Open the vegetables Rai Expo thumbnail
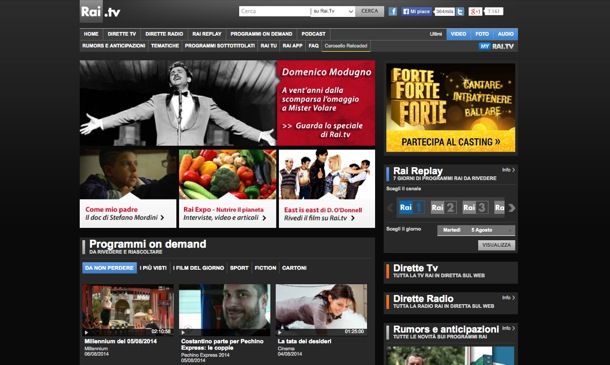The height and width of the screenshot is (365, 610). 228,174
